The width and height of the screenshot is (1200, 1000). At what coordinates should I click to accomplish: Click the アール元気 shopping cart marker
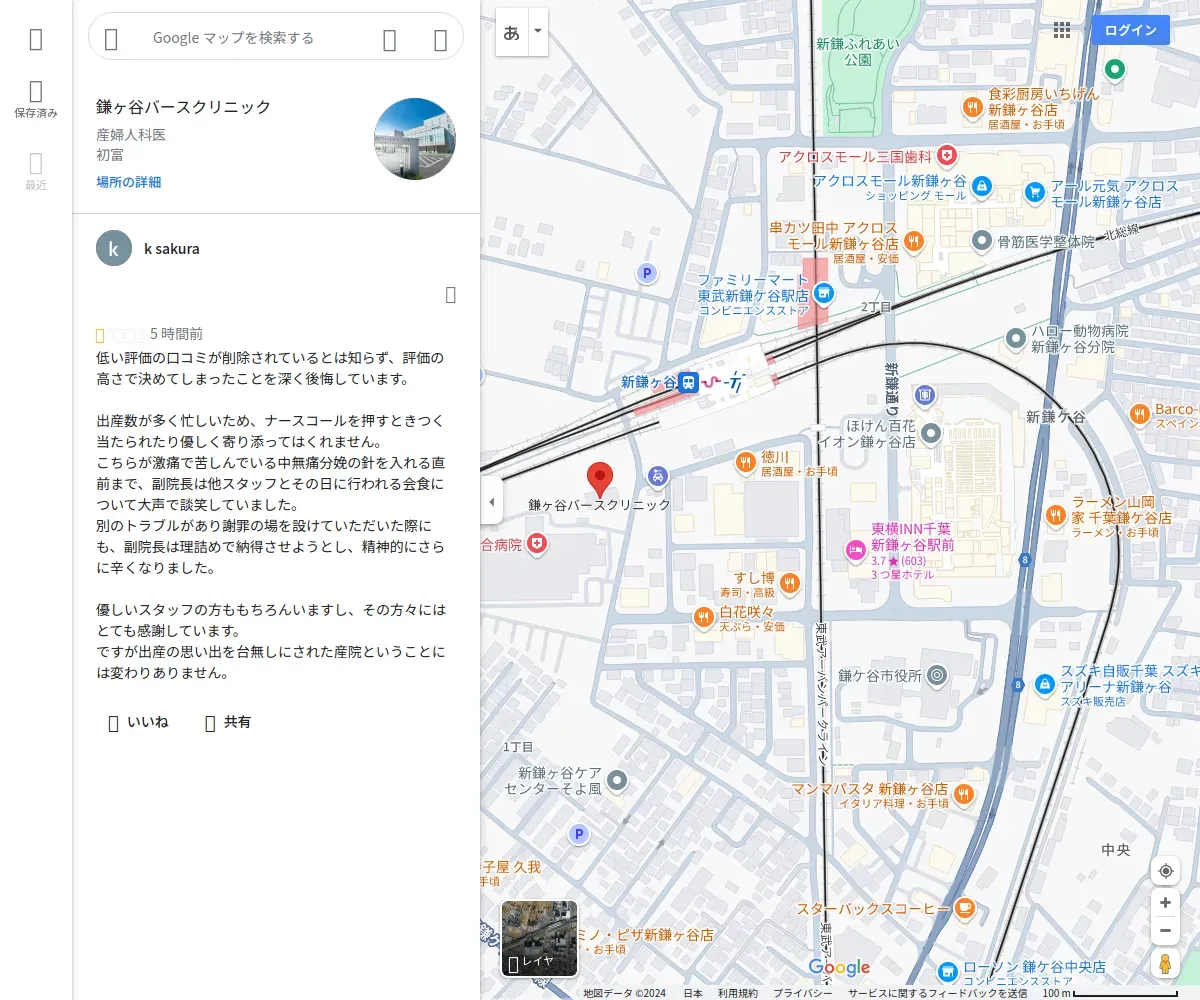(1035, 190)
